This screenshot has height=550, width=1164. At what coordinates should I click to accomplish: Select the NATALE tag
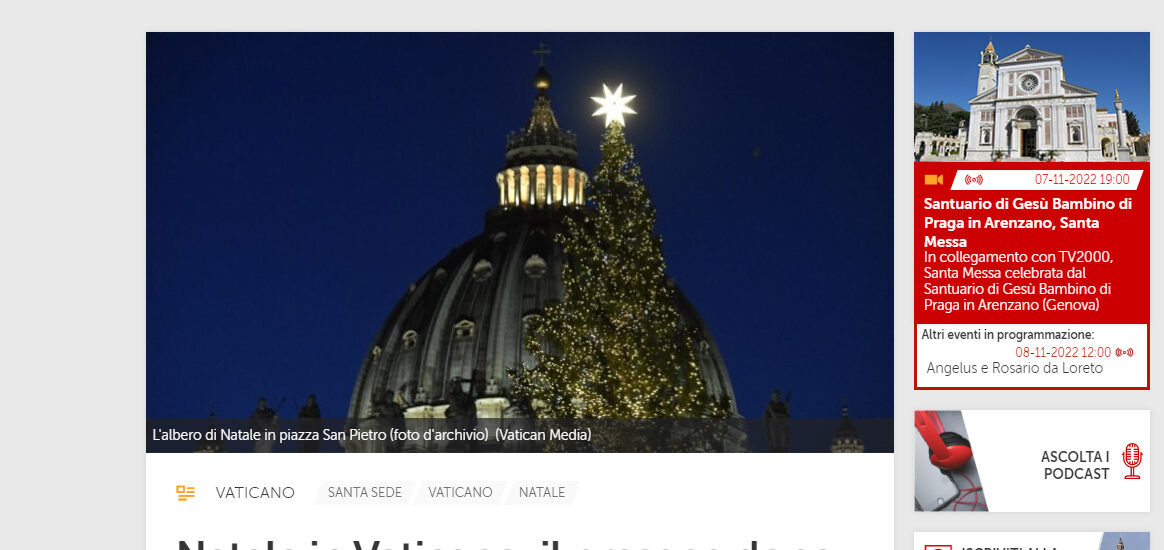coord(542,493)
